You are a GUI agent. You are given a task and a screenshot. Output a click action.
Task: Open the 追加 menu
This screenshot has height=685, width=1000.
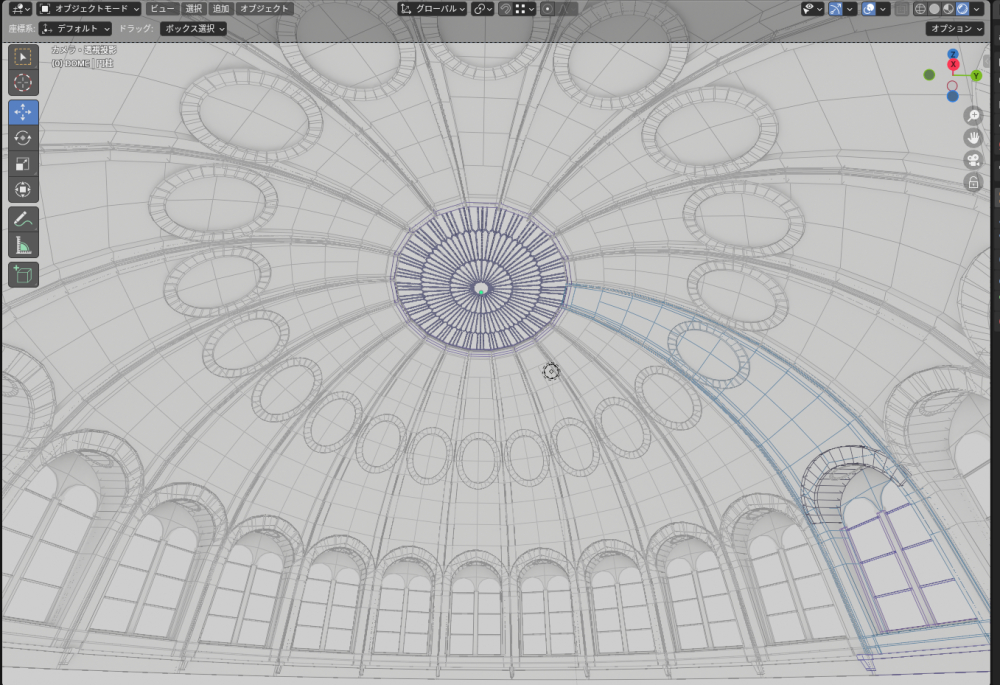(221, 9)
